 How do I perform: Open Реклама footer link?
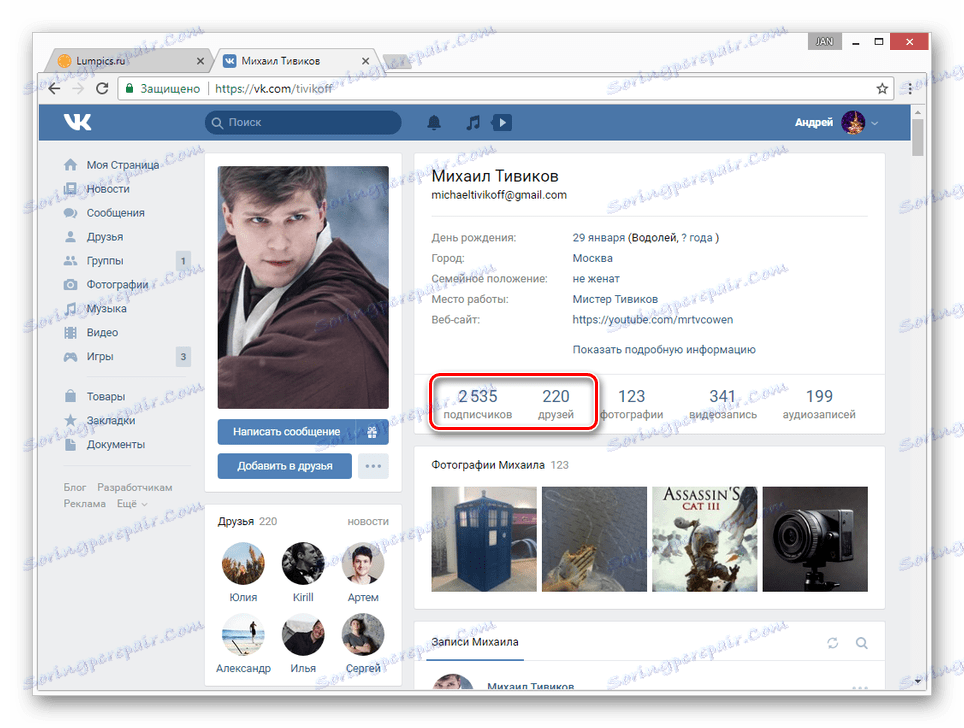pyautogui.click(x=85, y=504)
